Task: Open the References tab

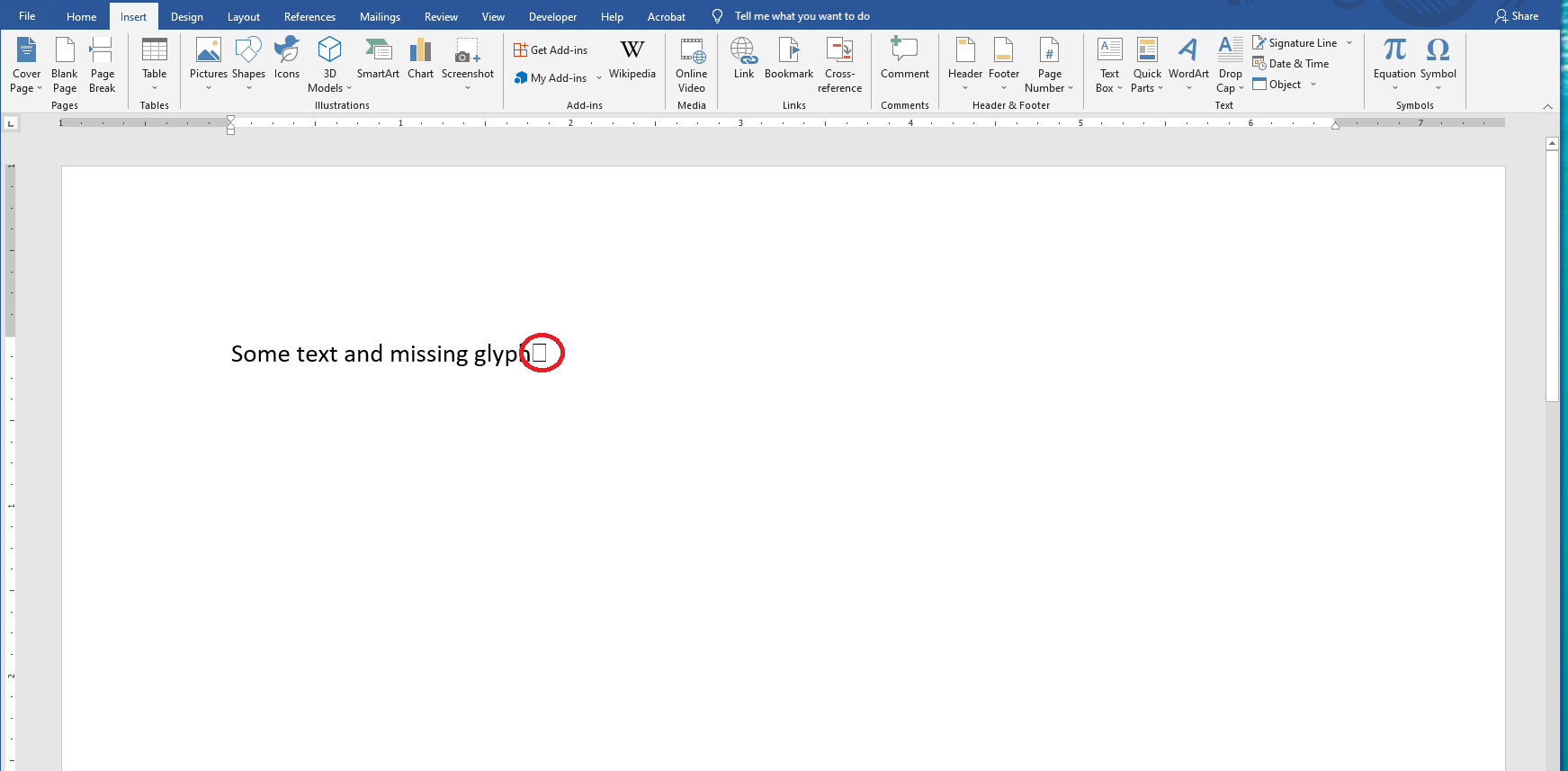Action: (309, 16)
